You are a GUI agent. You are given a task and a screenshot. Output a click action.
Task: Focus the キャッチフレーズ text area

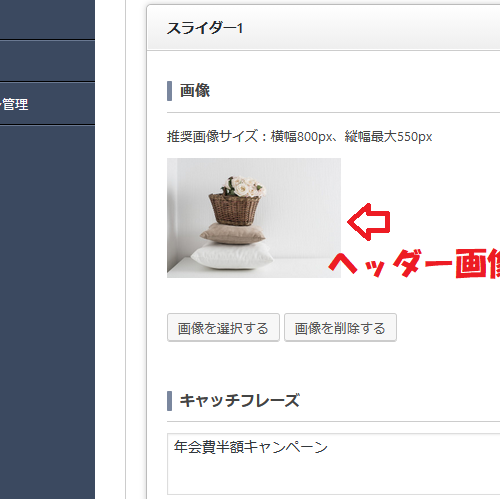[333, 464]
